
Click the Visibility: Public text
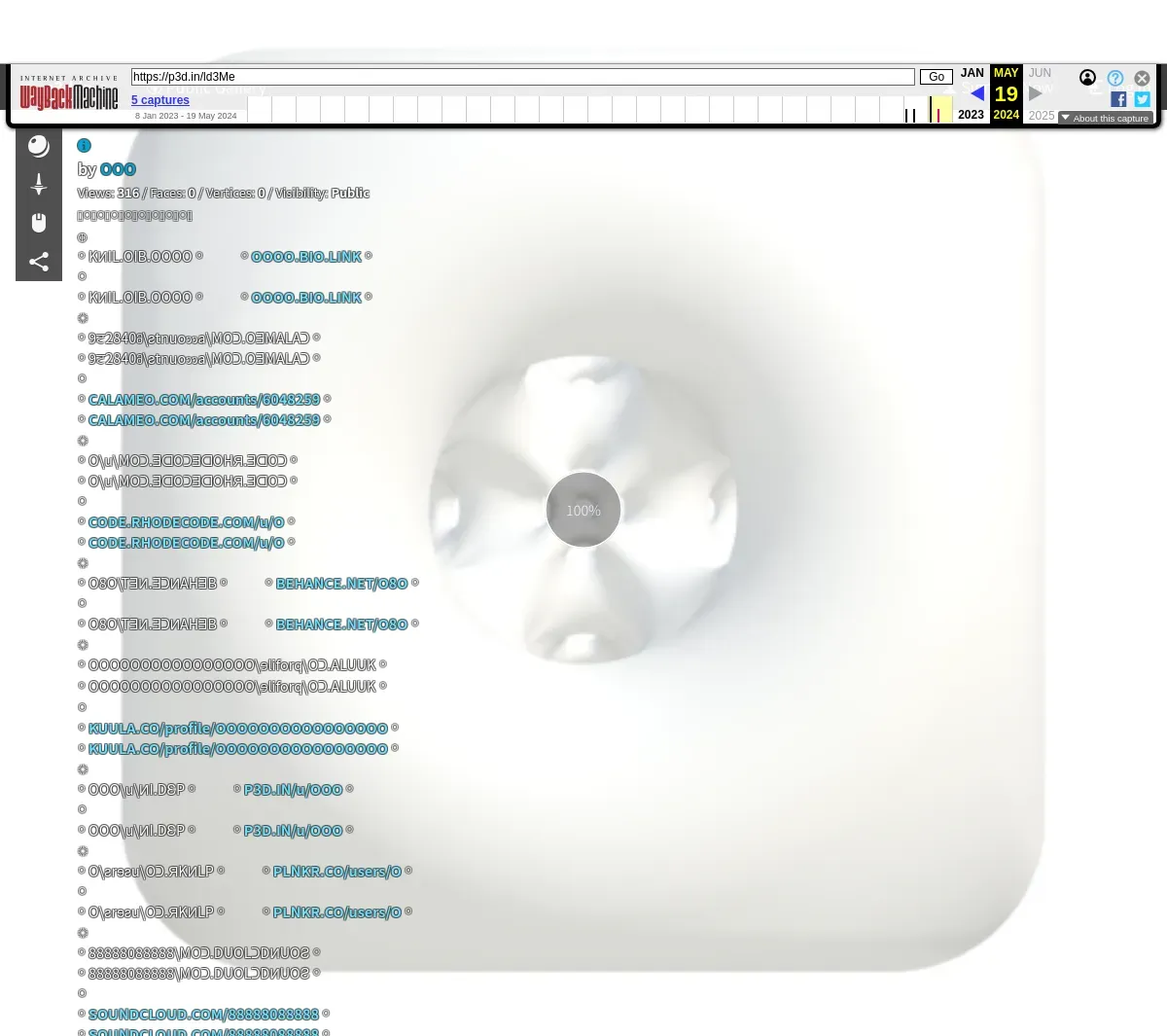[x=322, y=194]
